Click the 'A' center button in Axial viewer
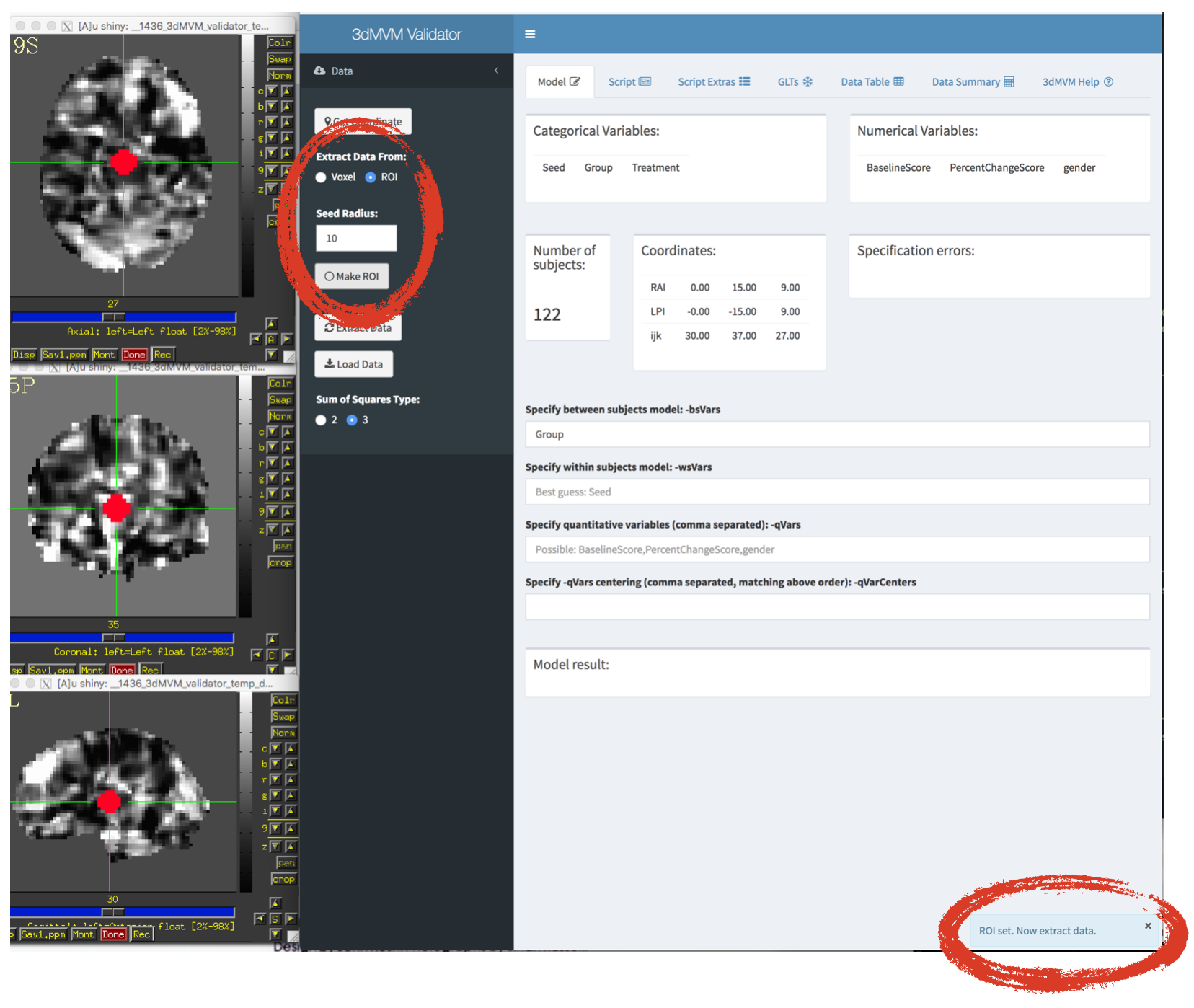 (272, 339)
